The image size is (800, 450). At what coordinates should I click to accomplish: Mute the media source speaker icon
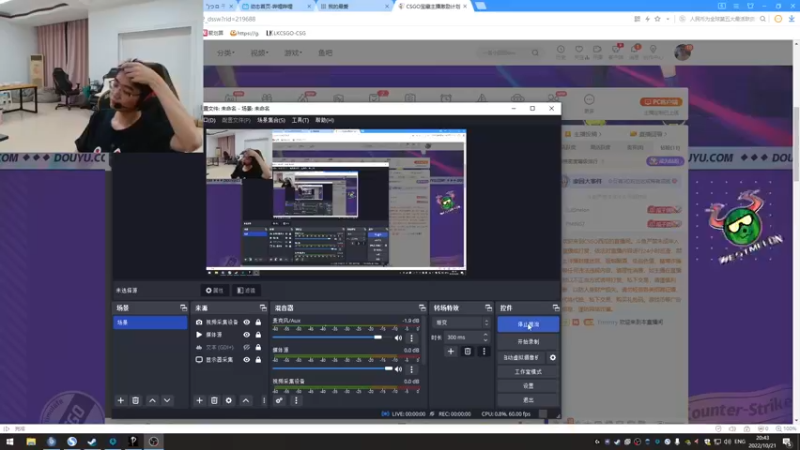pos(398,369)
